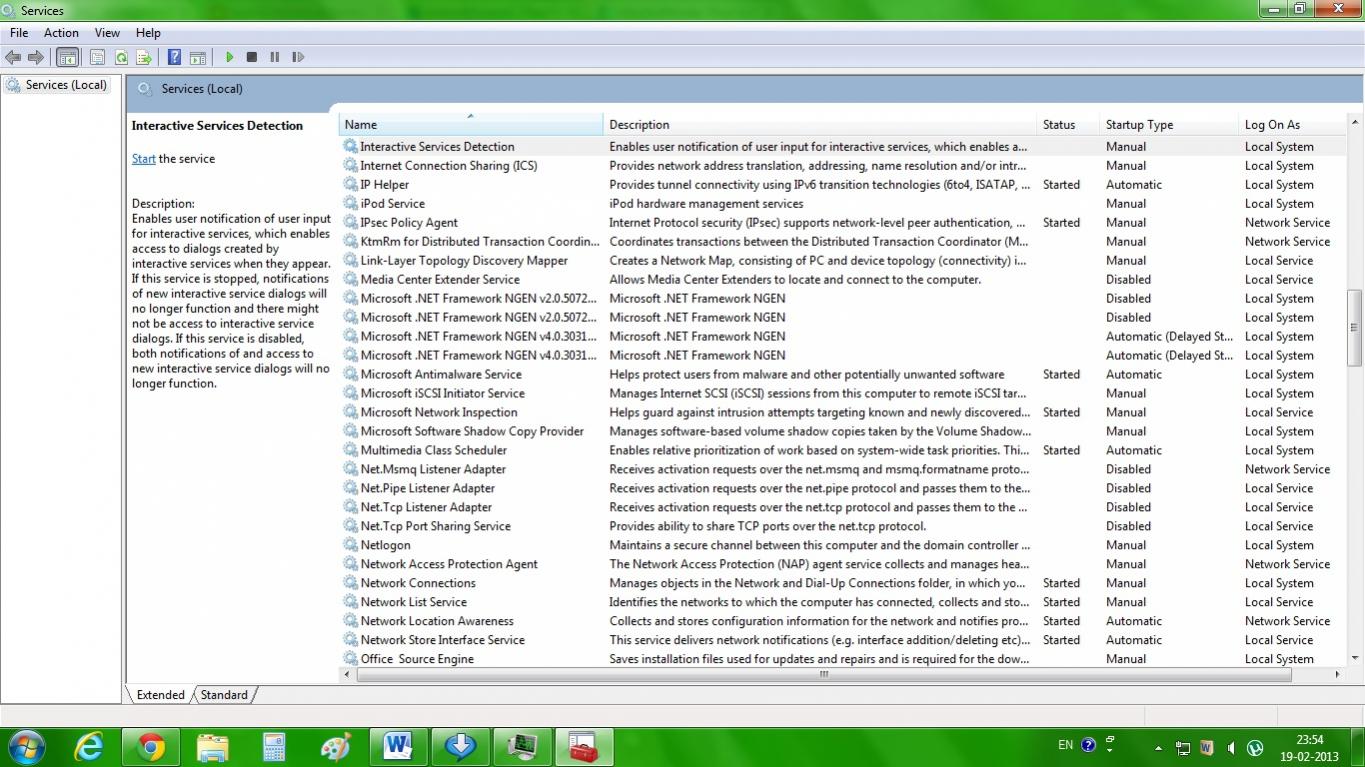The width and height of the screenshot is (1365, 767).
Task: Switch to Microsoft Word on taskbar
Action: click(x=398, y=747)
